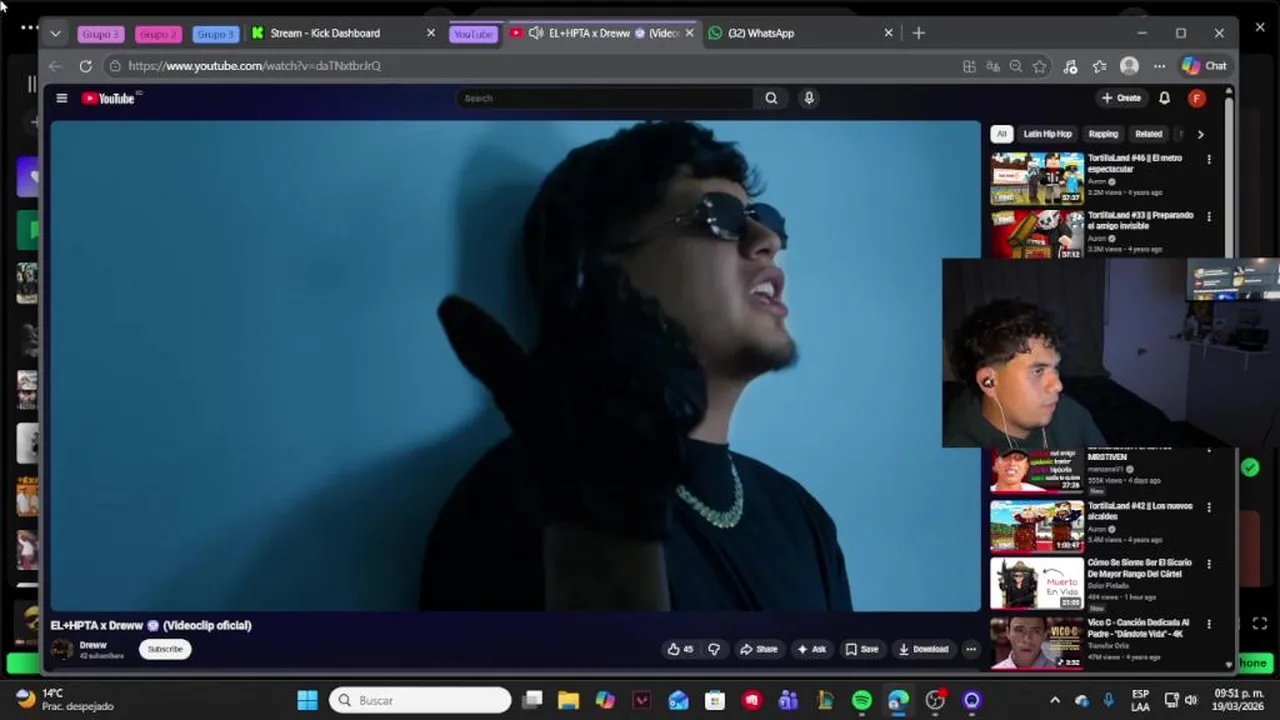Collapse the purple YouTube tab group

pos(473,34)
